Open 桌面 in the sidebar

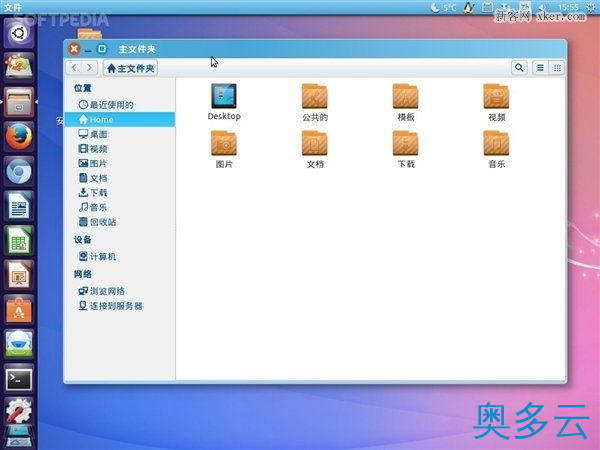120,134
